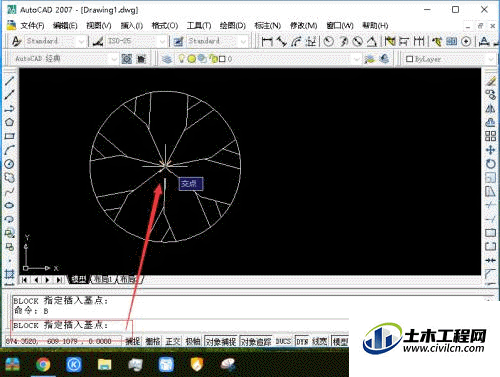500x377 pixels.
Task: Open the 插入(I) menu
Action: coord(132,26)
